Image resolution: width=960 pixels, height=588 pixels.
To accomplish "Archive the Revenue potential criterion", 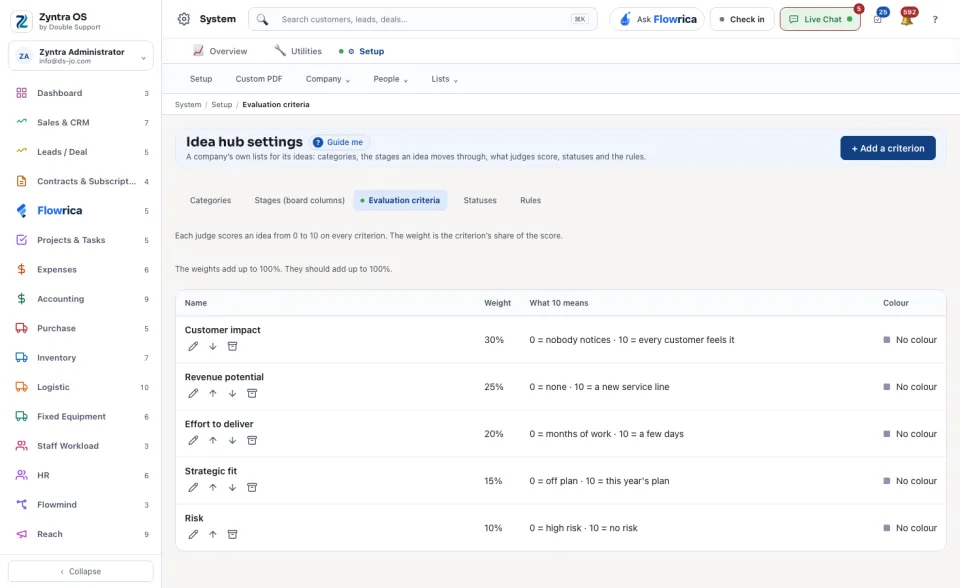I will (x=252, y=393).
